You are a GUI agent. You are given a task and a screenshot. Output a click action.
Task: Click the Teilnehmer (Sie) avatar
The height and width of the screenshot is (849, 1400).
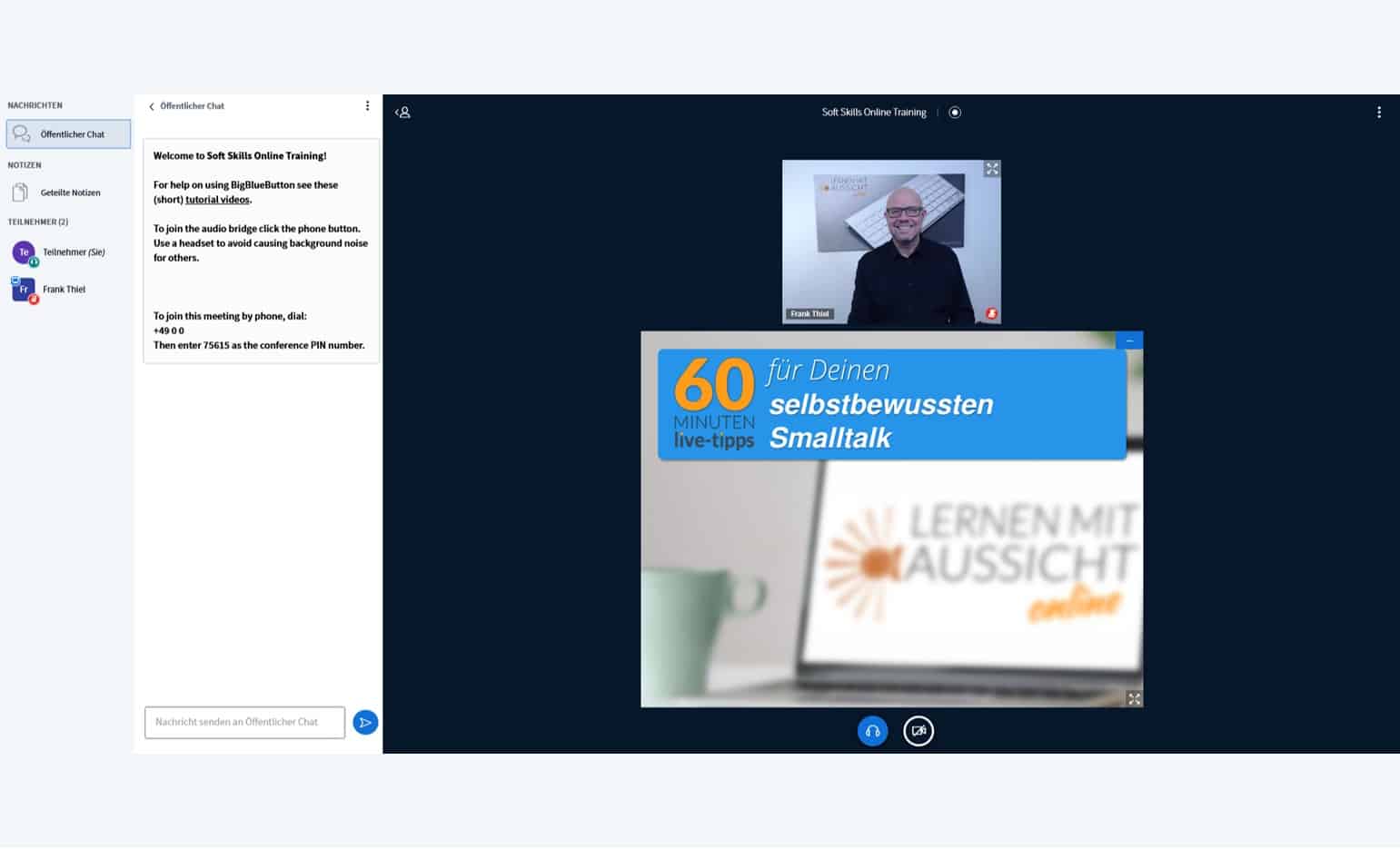[24, 252]
